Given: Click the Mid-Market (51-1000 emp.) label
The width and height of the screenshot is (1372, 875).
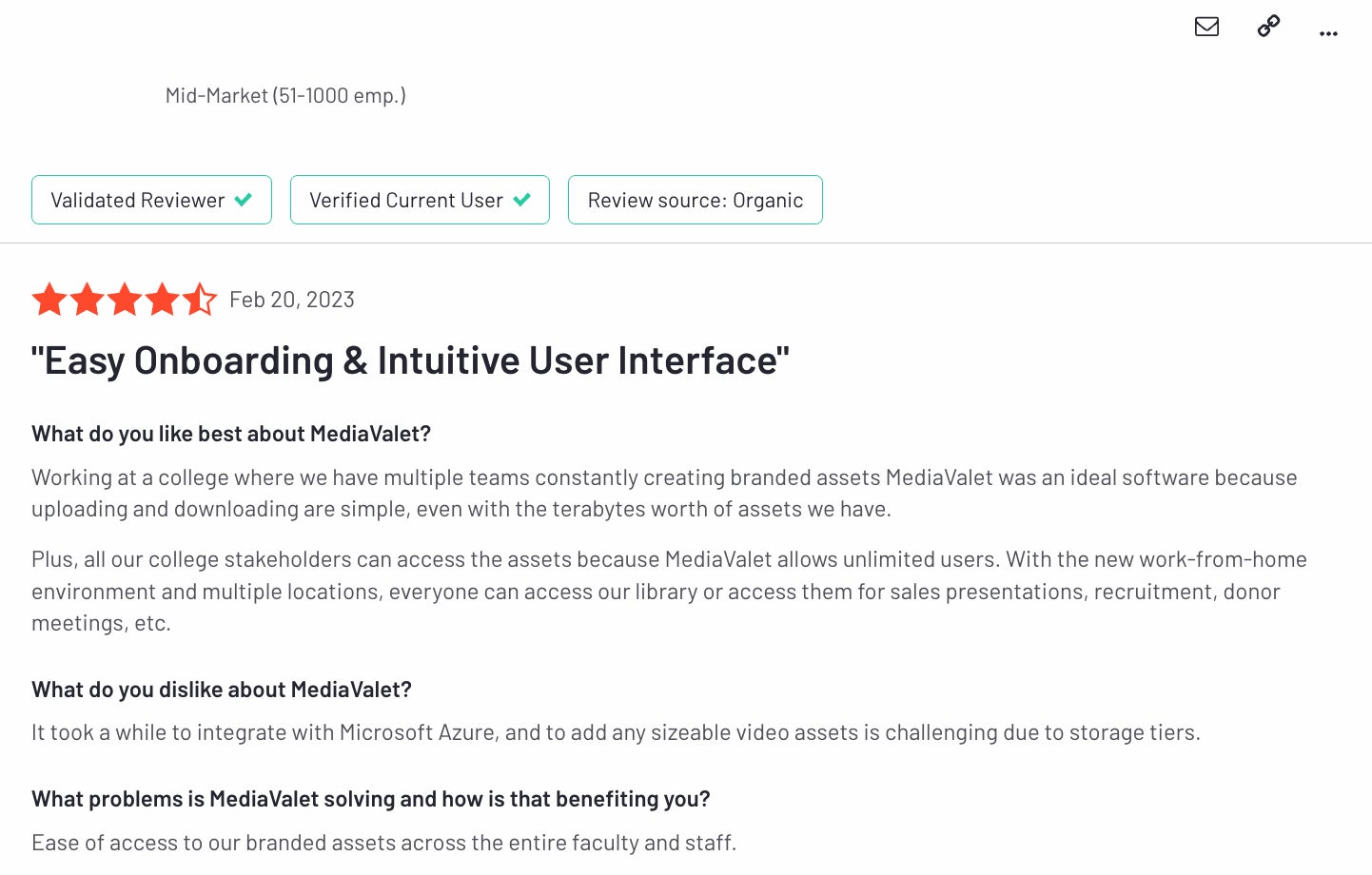Looking at the screenshot, I should point(285,95).
